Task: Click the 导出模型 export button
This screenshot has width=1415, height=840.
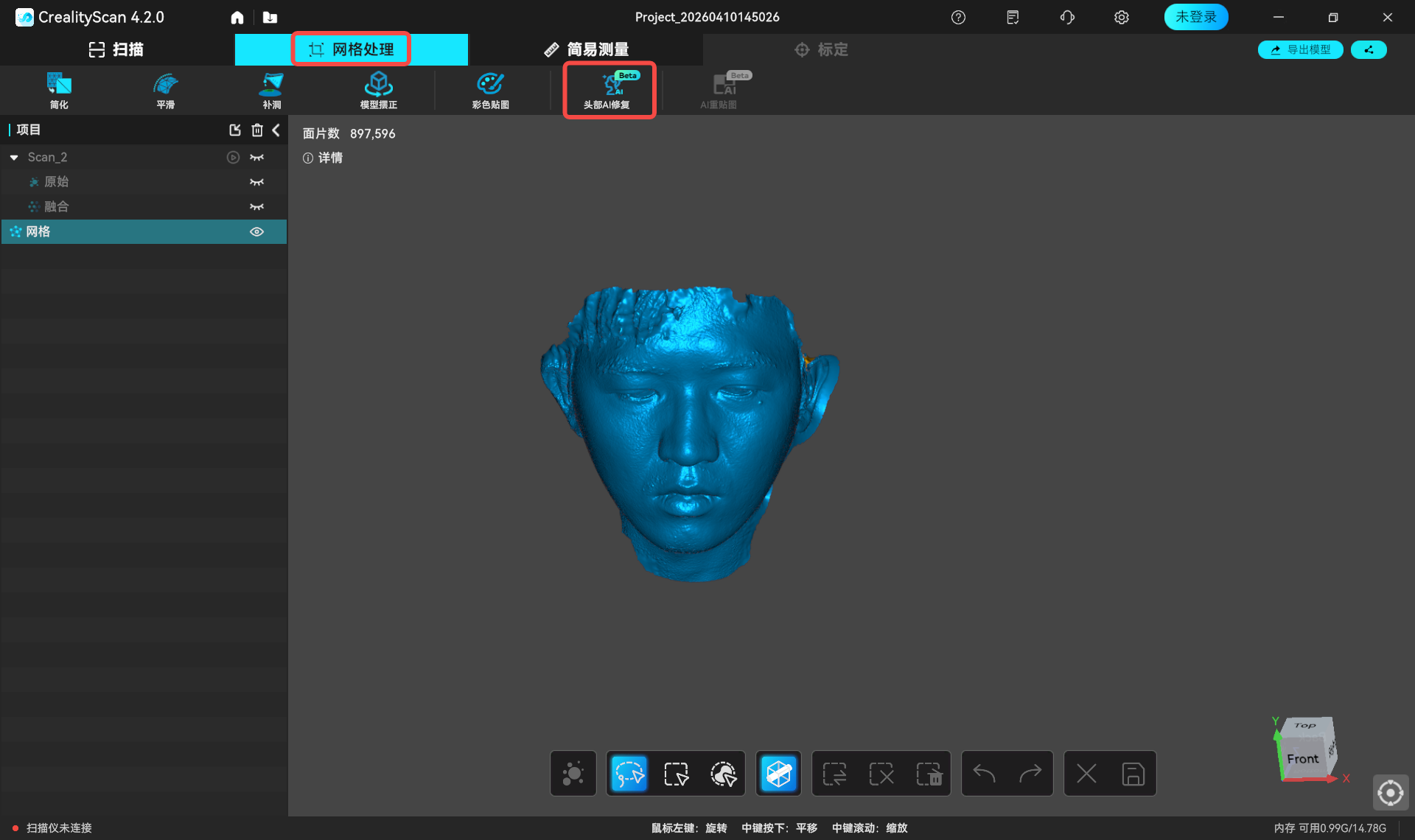Action: pyautogui.click(x=1300, y=49)
